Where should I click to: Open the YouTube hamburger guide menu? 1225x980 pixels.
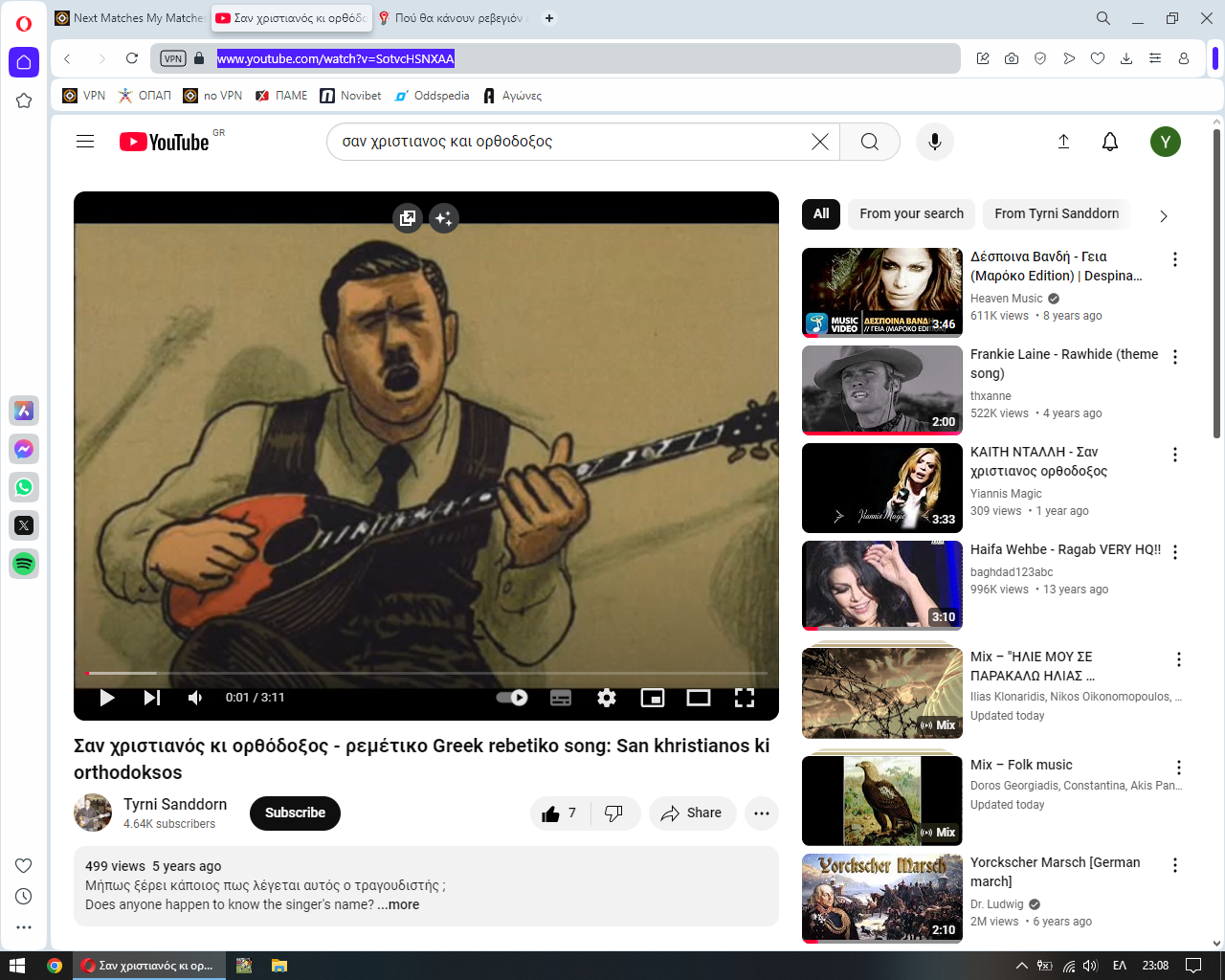click(x=85, y=142)
